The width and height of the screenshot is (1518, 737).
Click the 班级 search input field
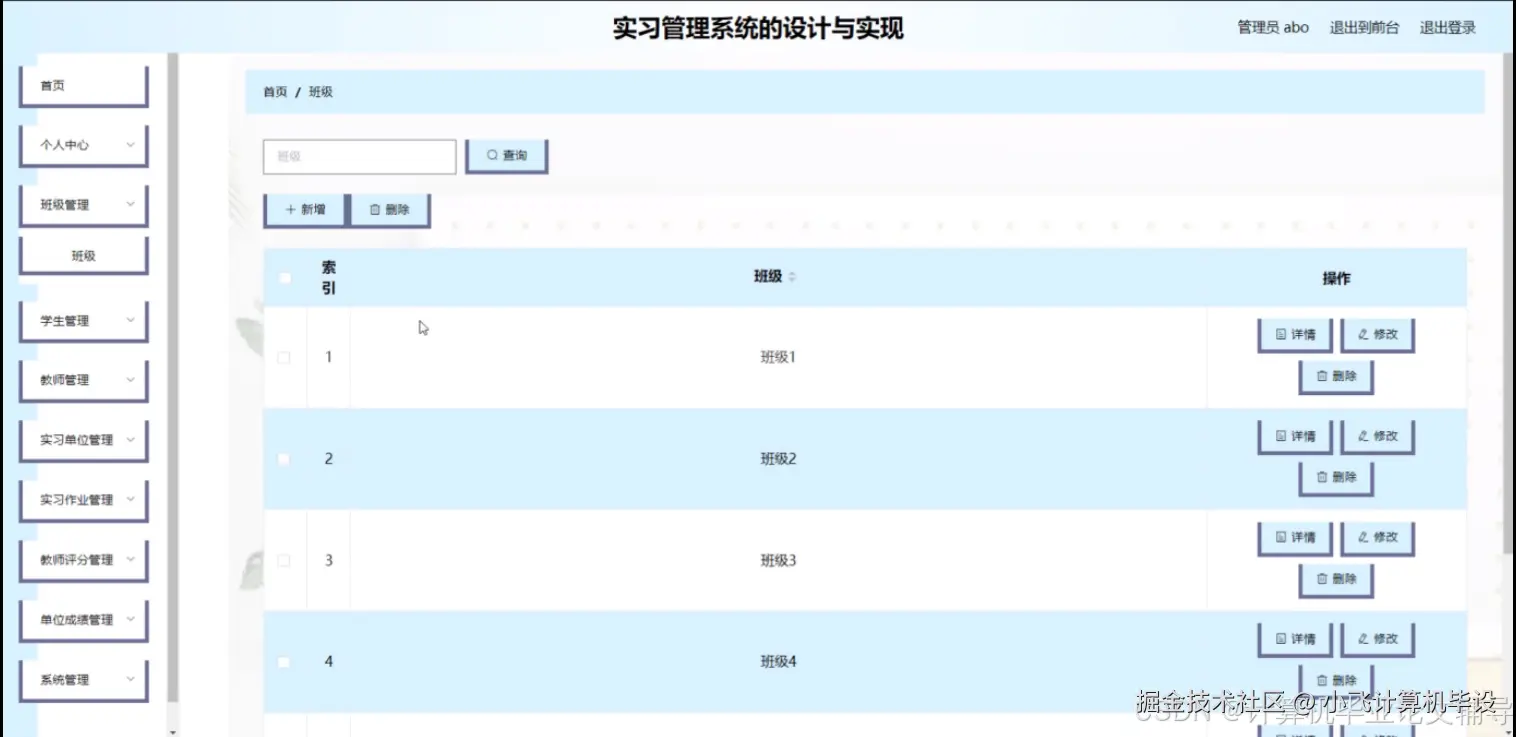click(x=360, y=157)
